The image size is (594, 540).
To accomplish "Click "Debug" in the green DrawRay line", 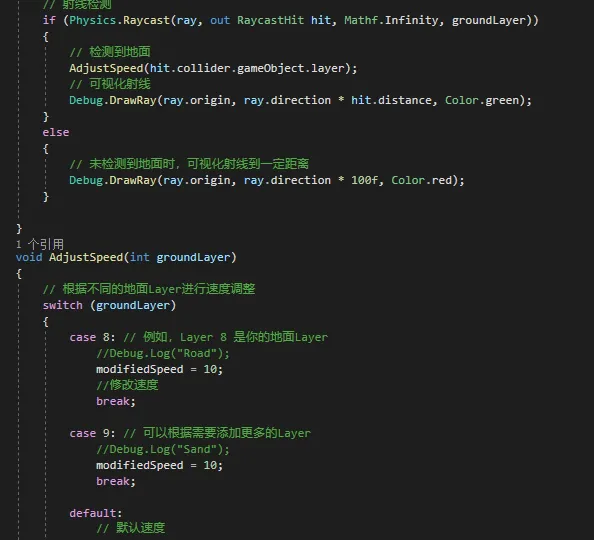I will click(86, 100).
